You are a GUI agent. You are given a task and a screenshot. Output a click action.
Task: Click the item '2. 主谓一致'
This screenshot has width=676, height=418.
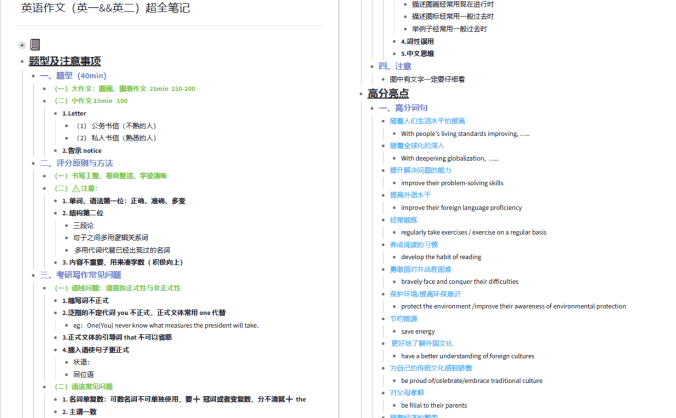click(79, 412)
